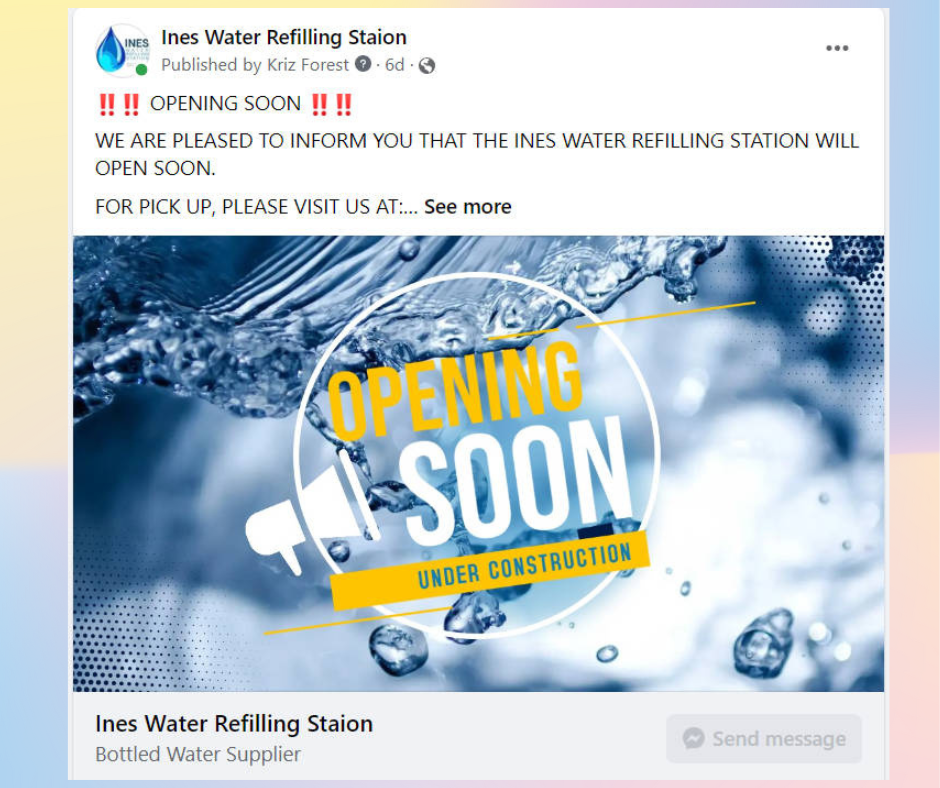This screenshot has width=940, height=788.
Task: Click the Bottled Water Supplier category text
Action: click(x=198, y=754)
